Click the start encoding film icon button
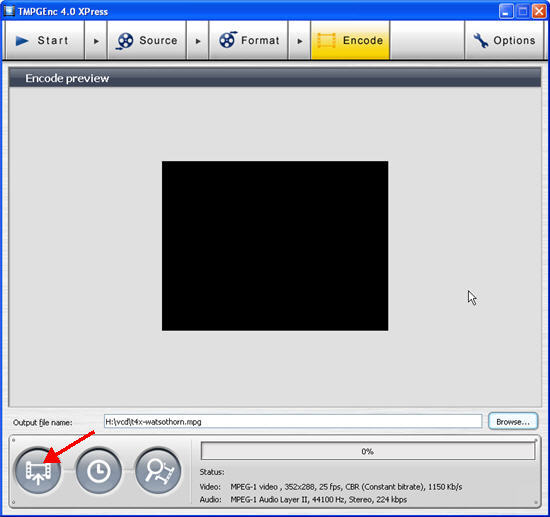Screen dimensions: 550x517 click(x=38, y=471)
